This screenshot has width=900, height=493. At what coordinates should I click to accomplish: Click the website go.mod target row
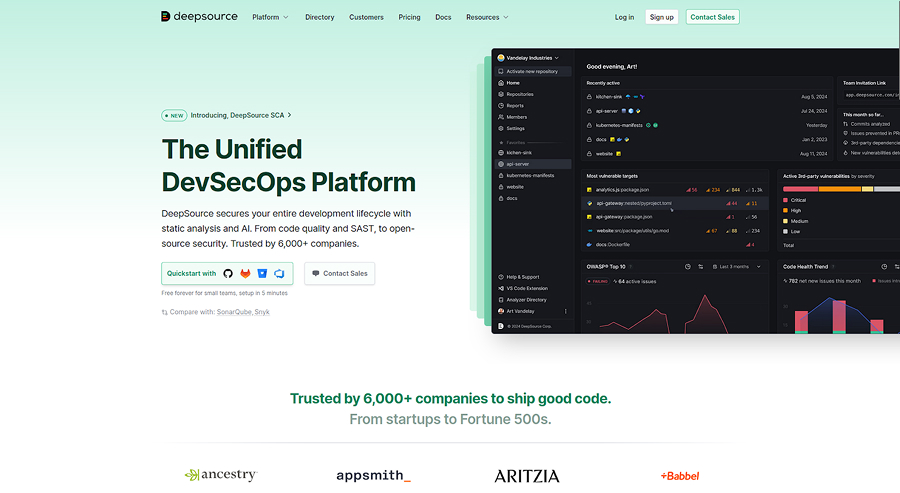(674, 231)
